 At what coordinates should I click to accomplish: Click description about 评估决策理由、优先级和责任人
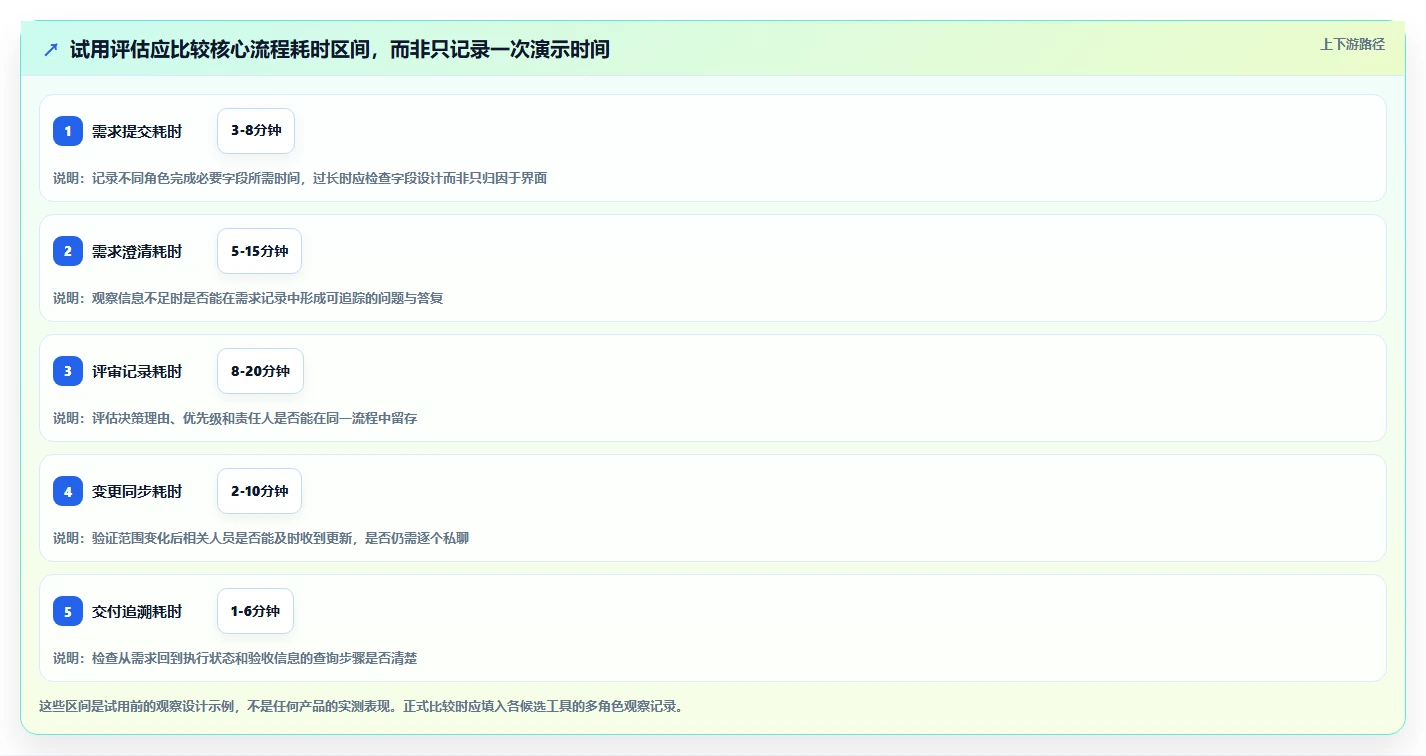235,418
